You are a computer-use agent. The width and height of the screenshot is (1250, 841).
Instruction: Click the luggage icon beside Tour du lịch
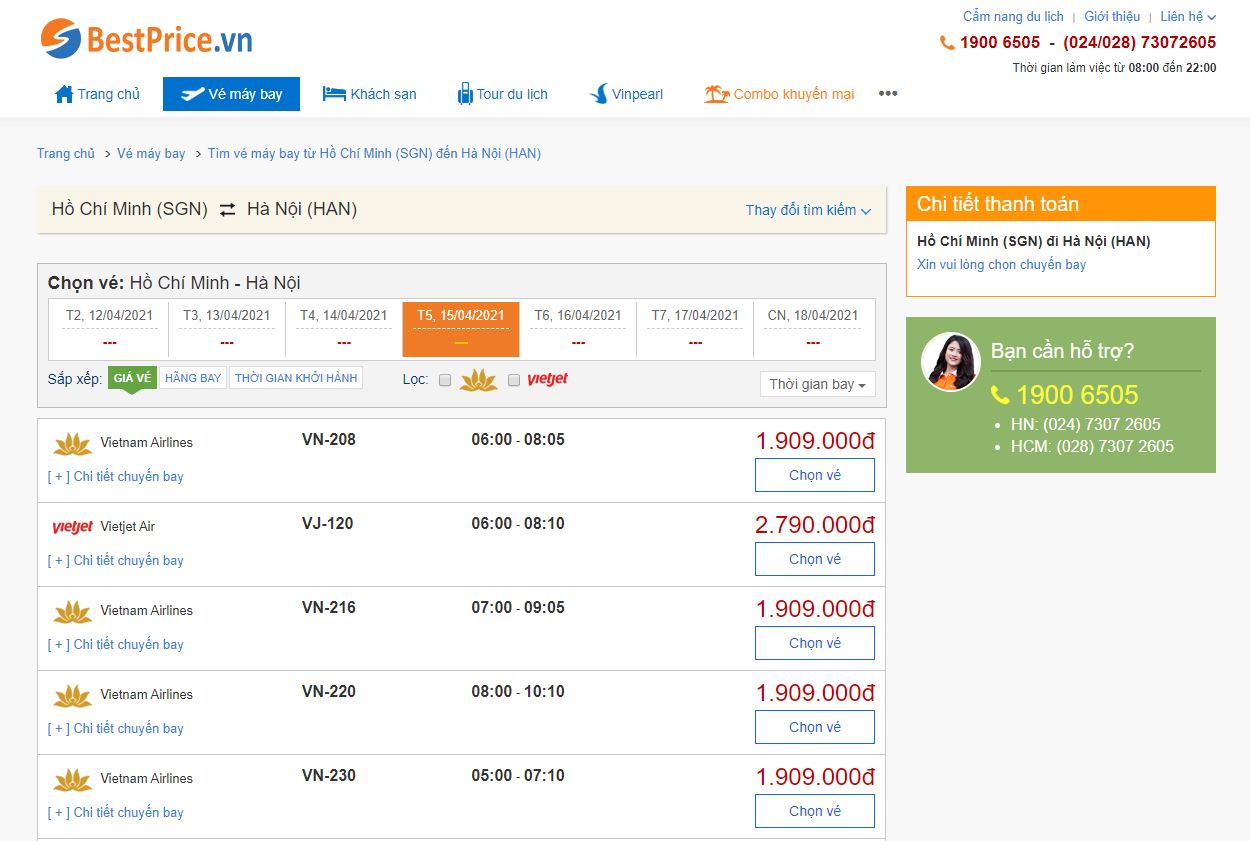coord(465,94)
